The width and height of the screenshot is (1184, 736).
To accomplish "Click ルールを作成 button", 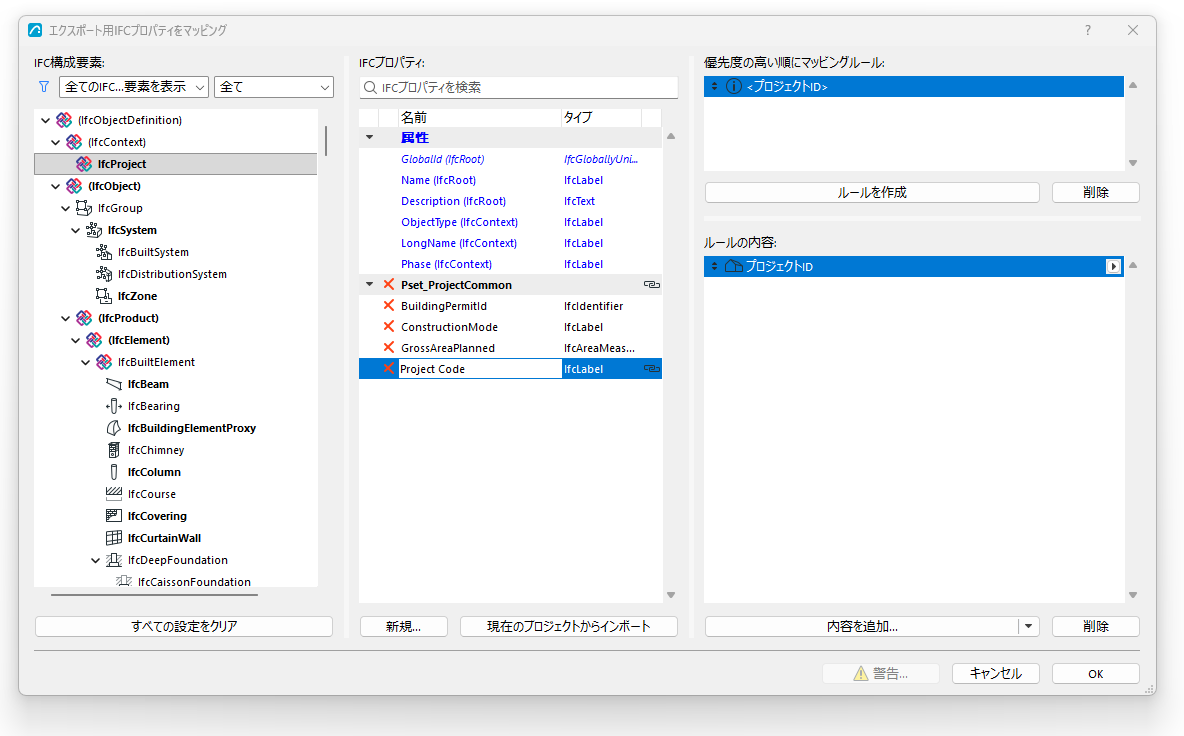I will coord(872,192).
